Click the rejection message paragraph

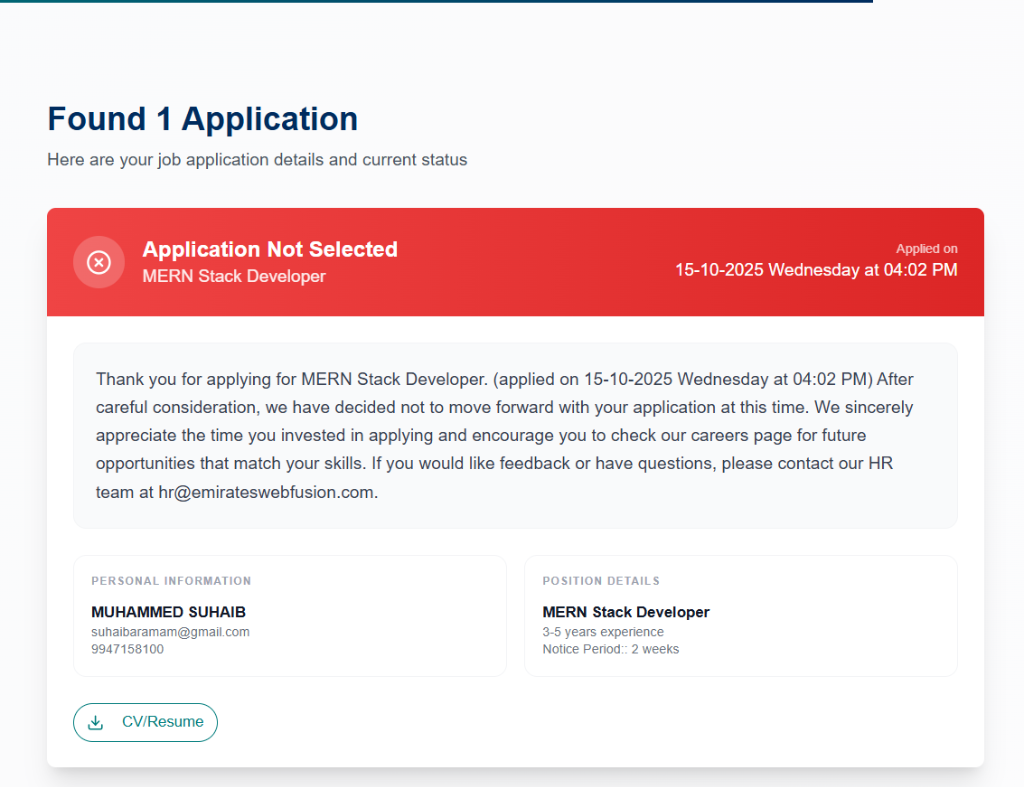click(504, 435)
